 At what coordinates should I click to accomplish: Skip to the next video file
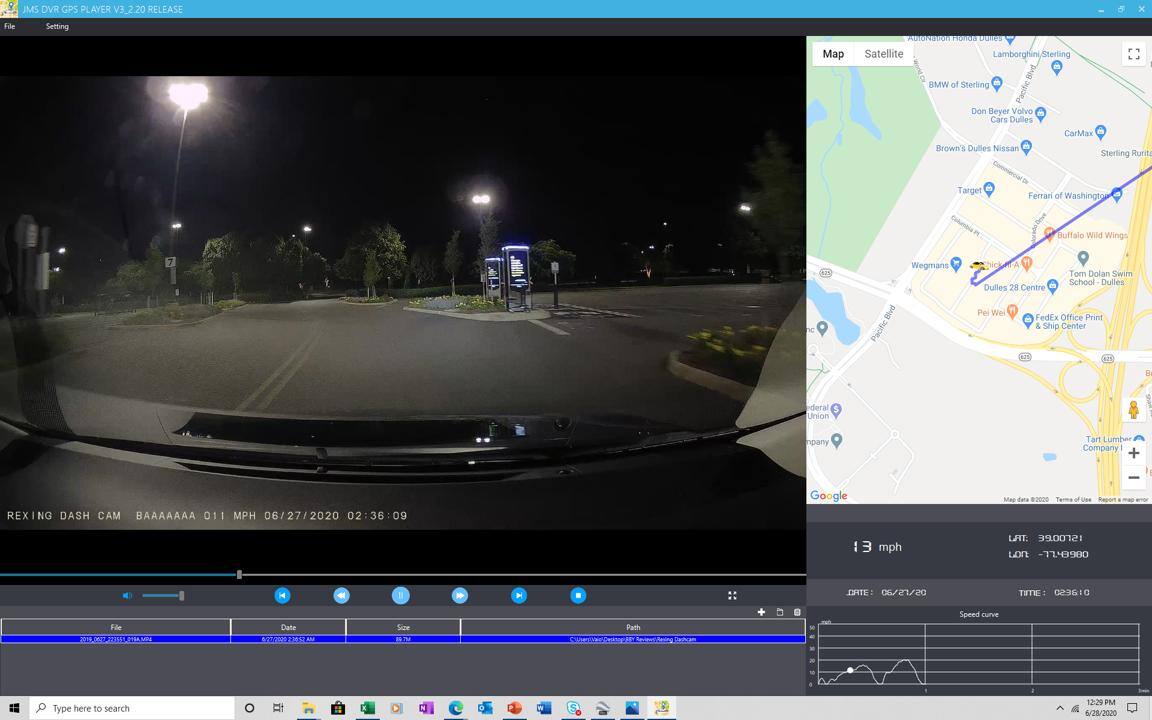[519, 595]
